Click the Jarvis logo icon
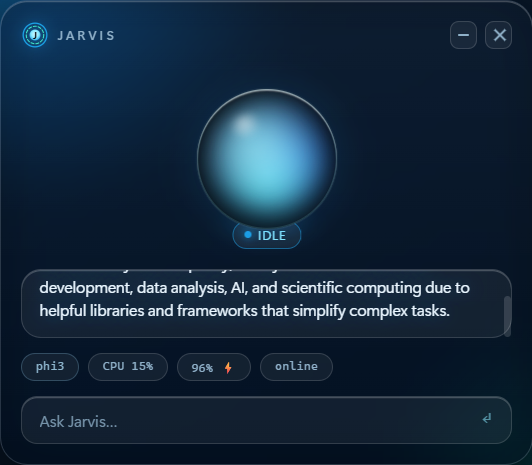This screenshot has width=532, height=465. pyautogui.click(x=35, y=35)
